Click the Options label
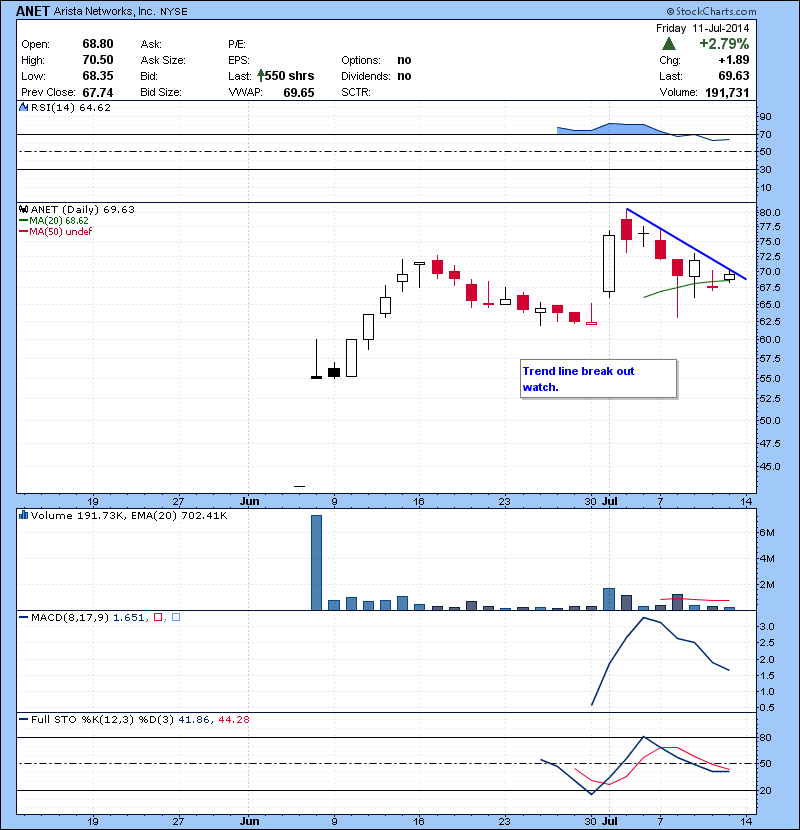This screenshot has height=830, width=800. pyautogui.click(x=361, y=60)
